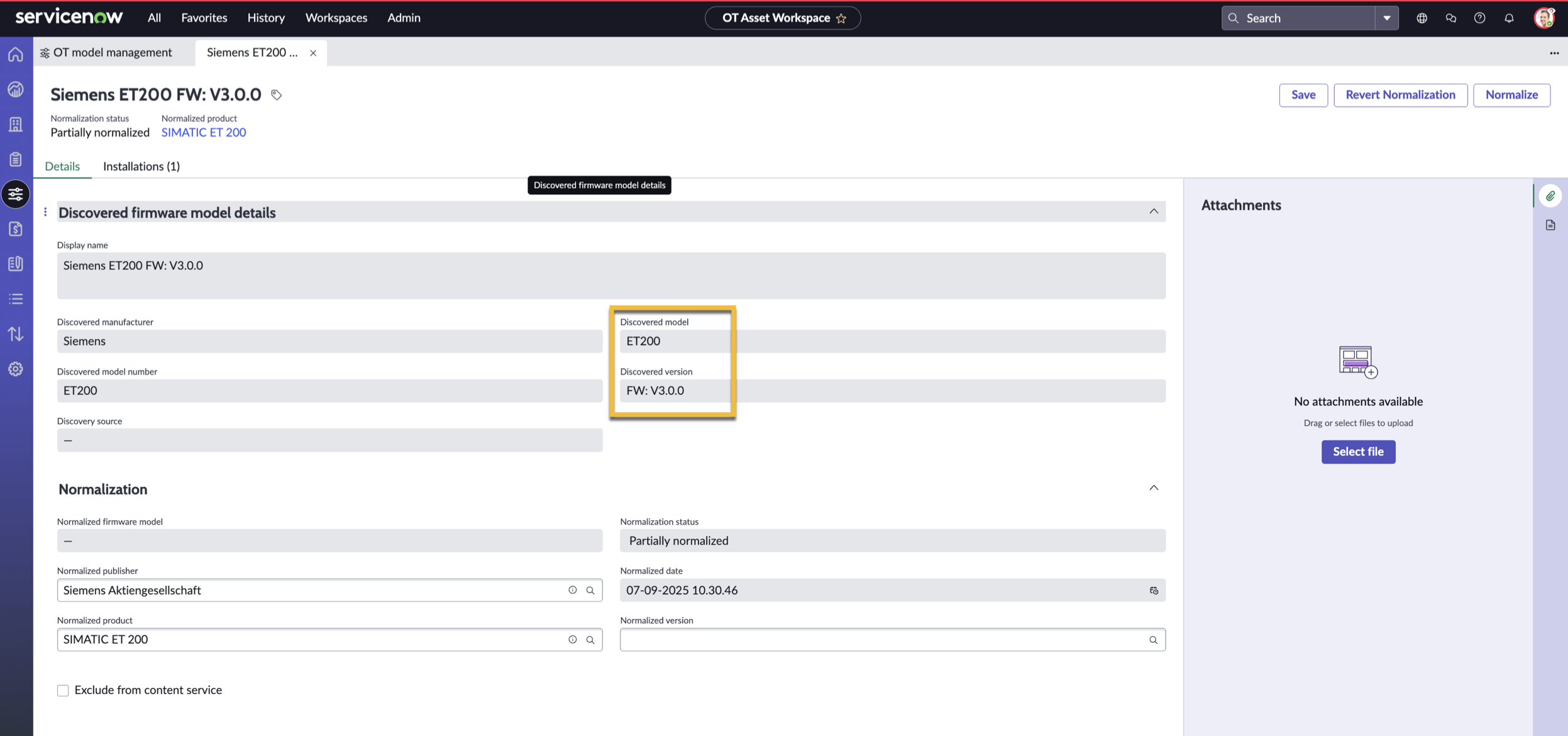This screenshot has width=1568, height=736.
Task: Open the clipboard sidebar icon
Action: pos(16,159)
